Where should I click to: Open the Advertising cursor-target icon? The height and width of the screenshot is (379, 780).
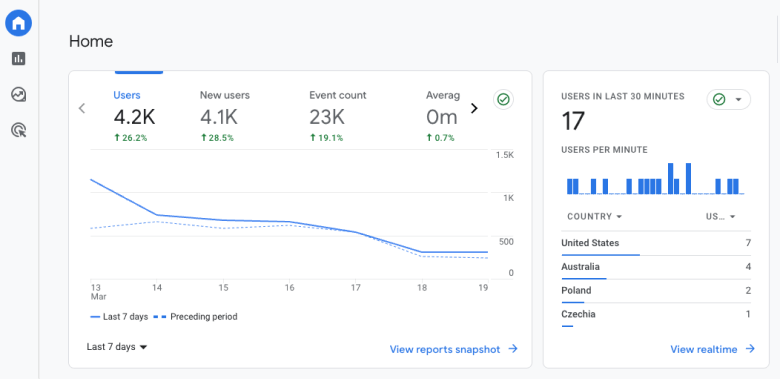[x=18, y=130]
